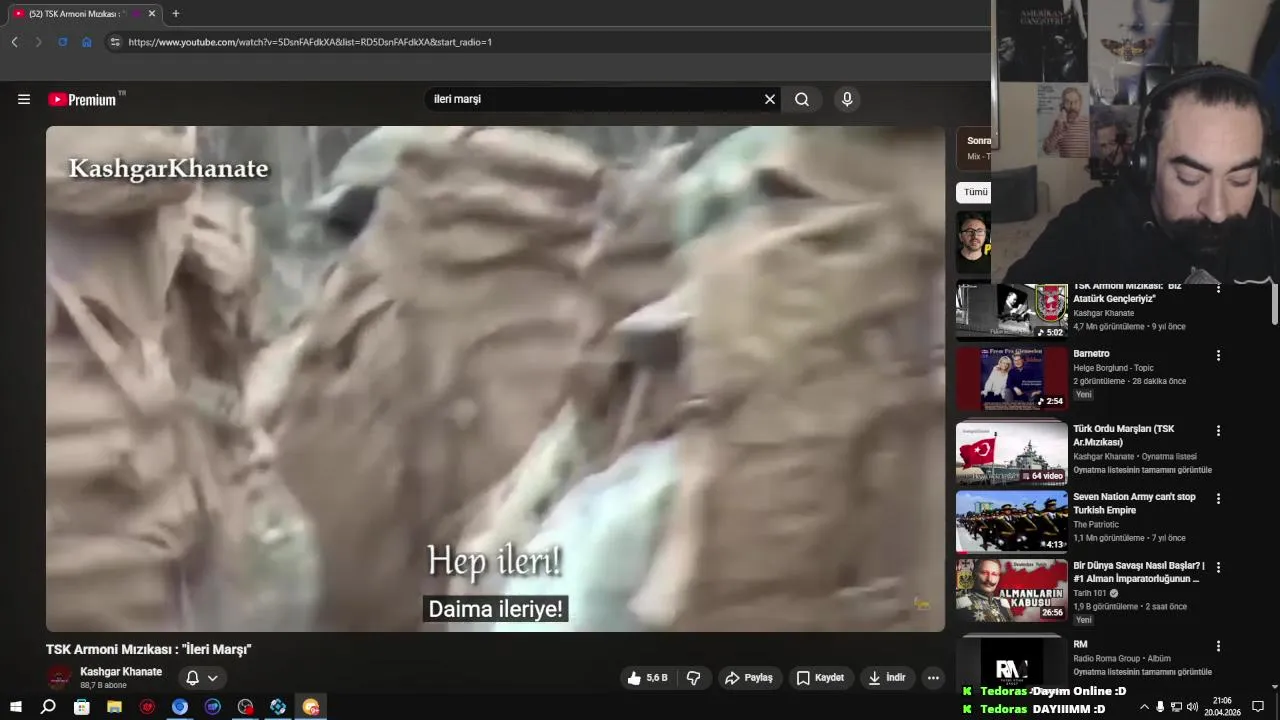The image size is (1280, 720).
Task: Go back in browser
Action: (14, 42)
